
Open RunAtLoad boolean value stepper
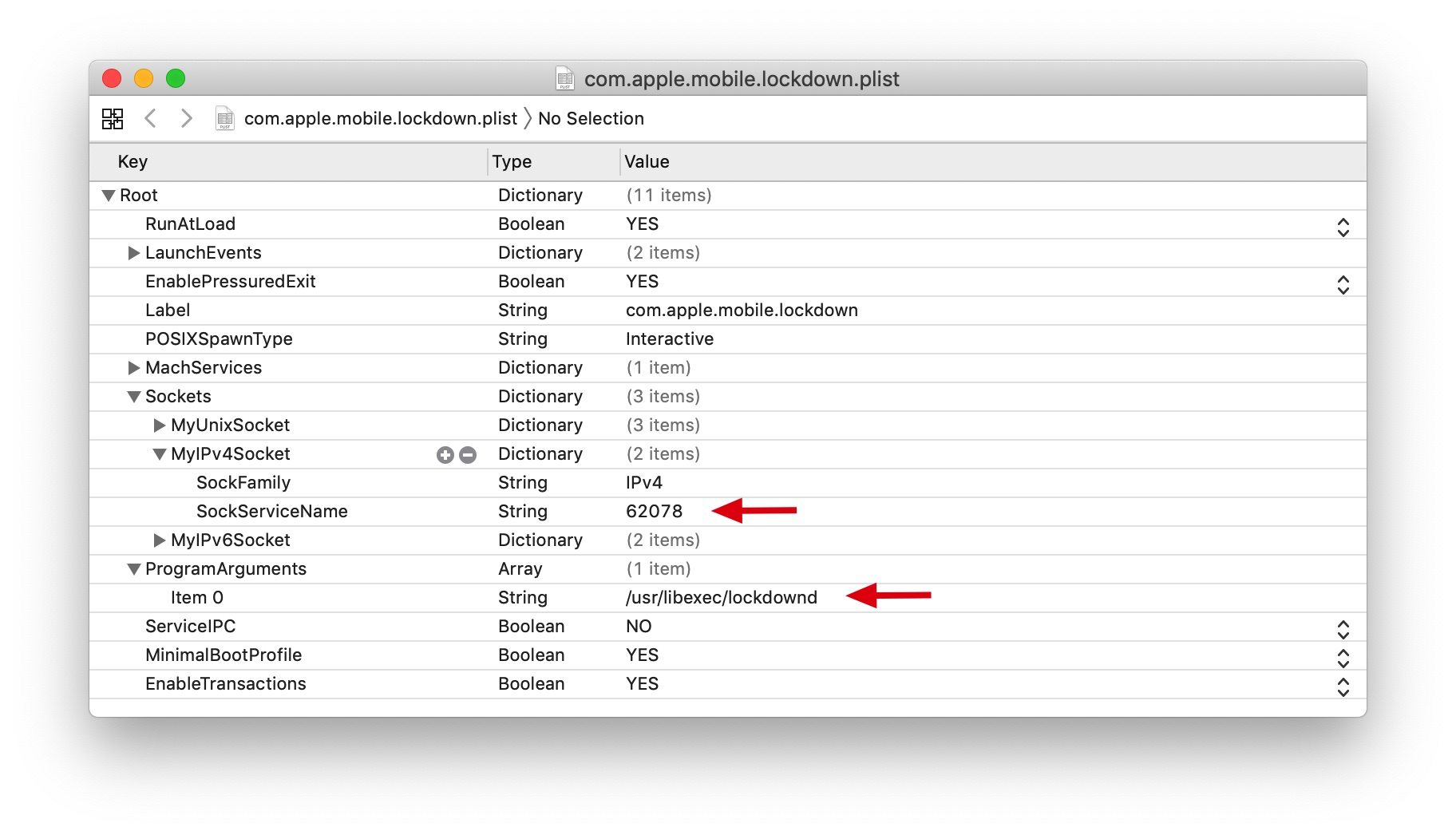coord(1343,228)
